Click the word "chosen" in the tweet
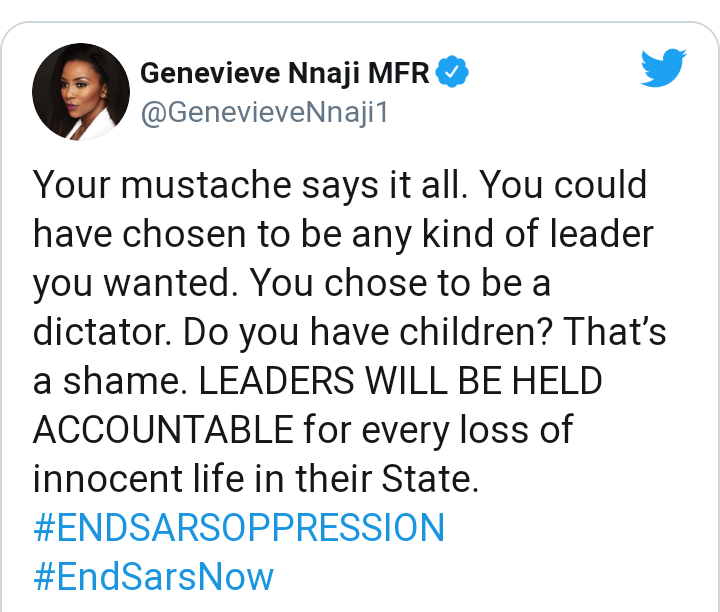This screenshot has height=612, width=720. (x=184, y=234)
